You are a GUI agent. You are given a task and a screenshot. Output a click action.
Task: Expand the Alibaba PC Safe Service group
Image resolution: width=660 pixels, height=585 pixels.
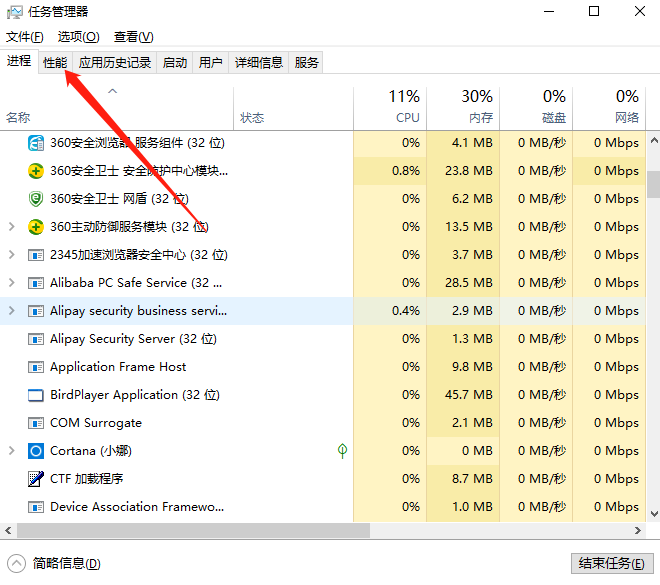pos(11,283)
